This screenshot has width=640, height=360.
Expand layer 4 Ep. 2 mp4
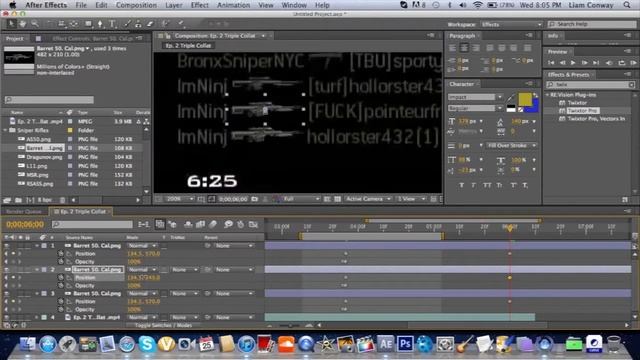tap(37, 317)
